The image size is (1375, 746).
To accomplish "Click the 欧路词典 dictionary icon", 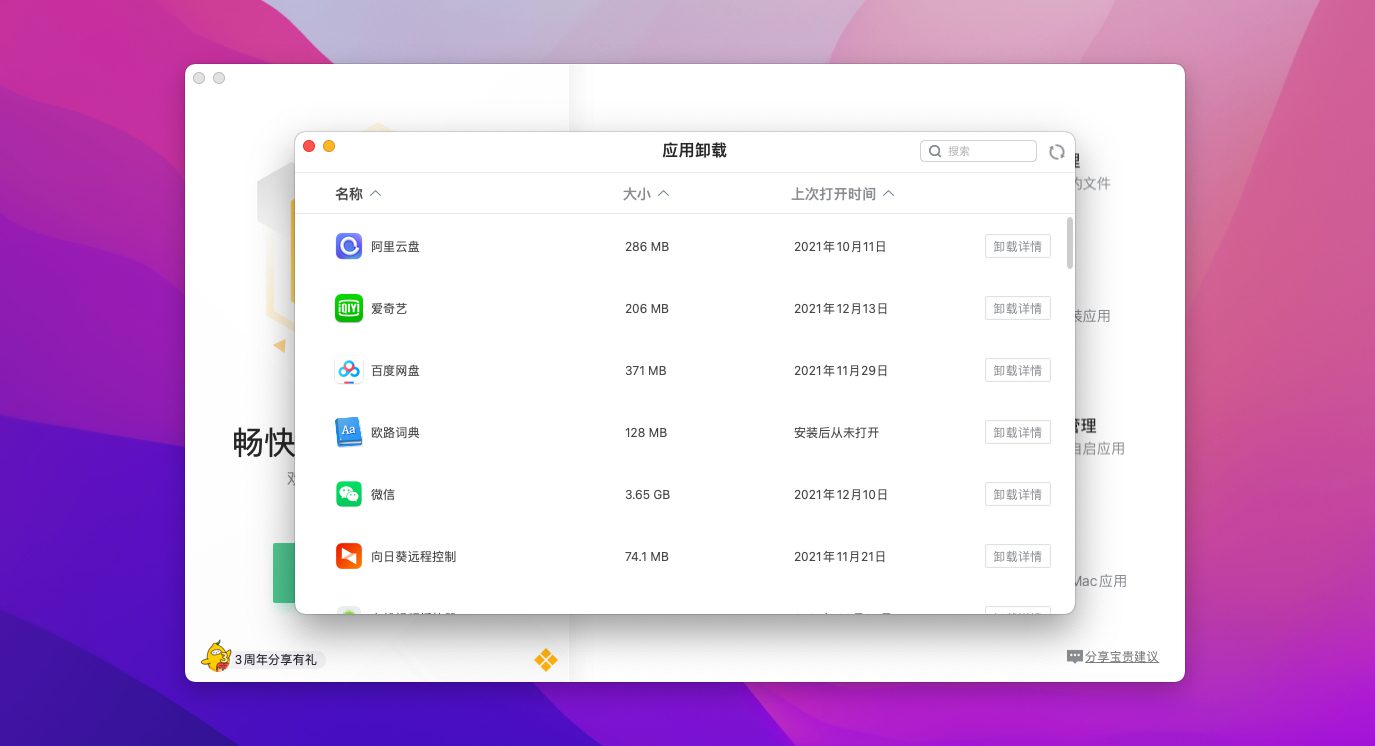I will (348, 432).
